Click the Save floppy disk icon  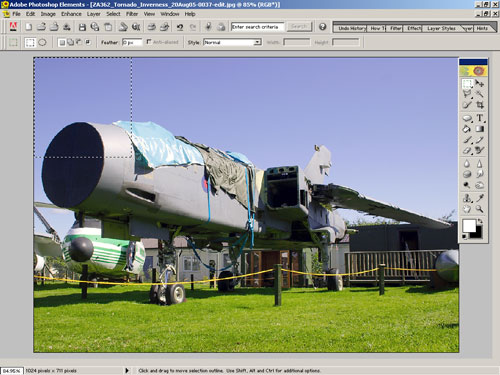(x=82, y=27)
